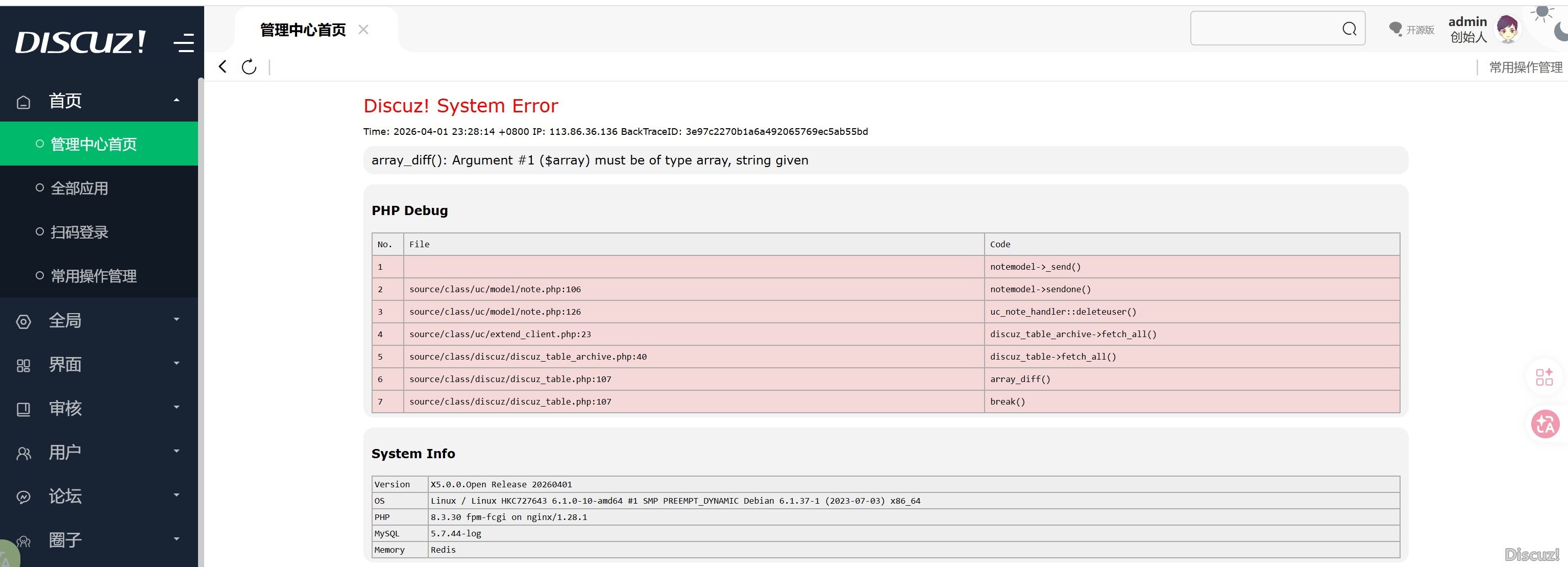
Task: Click the back arrow icon
Action: click(x=223, y=66)
